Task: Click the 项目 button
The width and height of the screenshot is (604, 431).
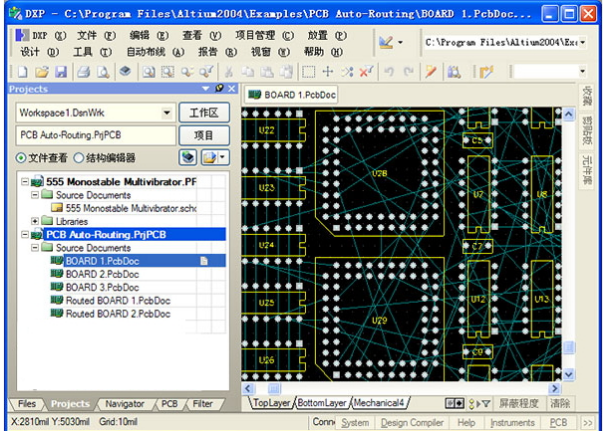Action: [x=204, y=135]
